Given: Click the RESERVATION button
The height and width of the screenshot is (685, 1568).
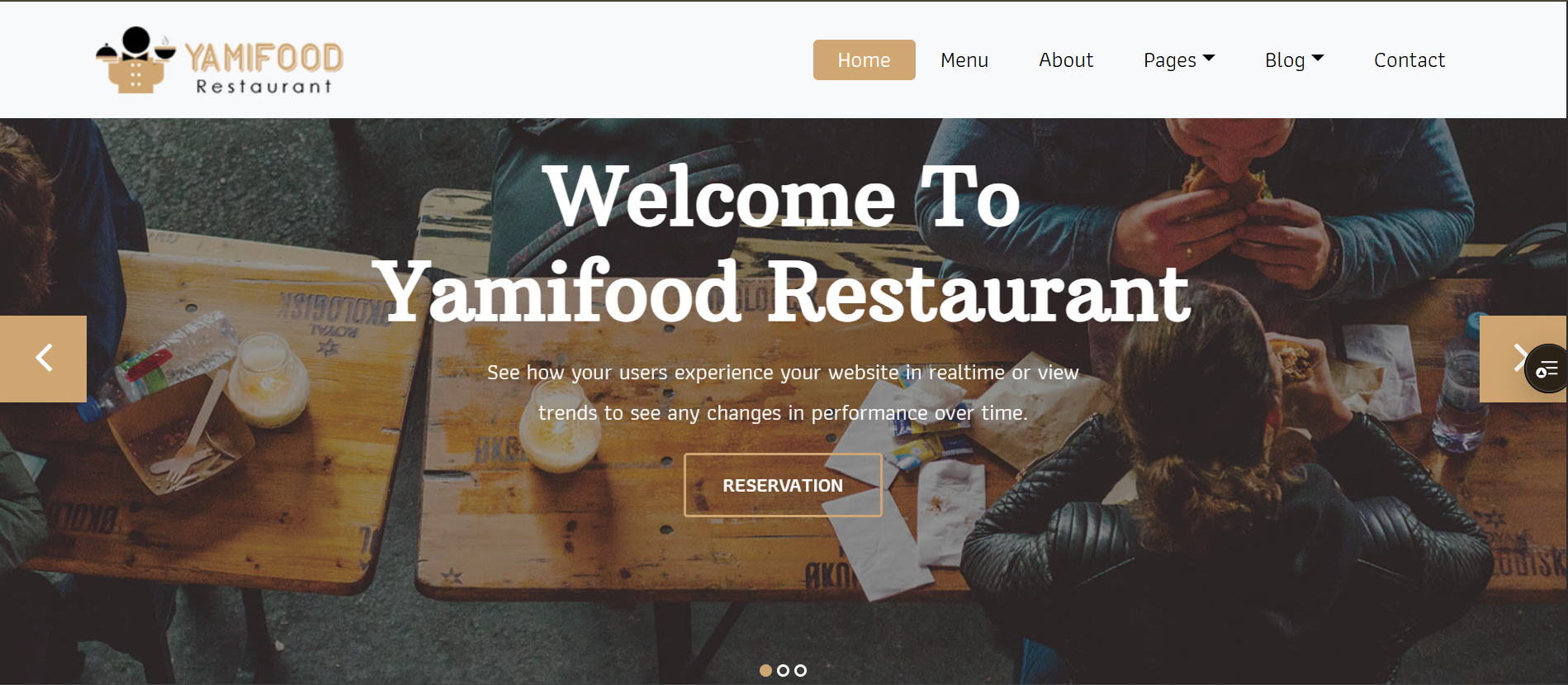Looking at the screenshot, I should pyautogui.click(x=783, y=485).
